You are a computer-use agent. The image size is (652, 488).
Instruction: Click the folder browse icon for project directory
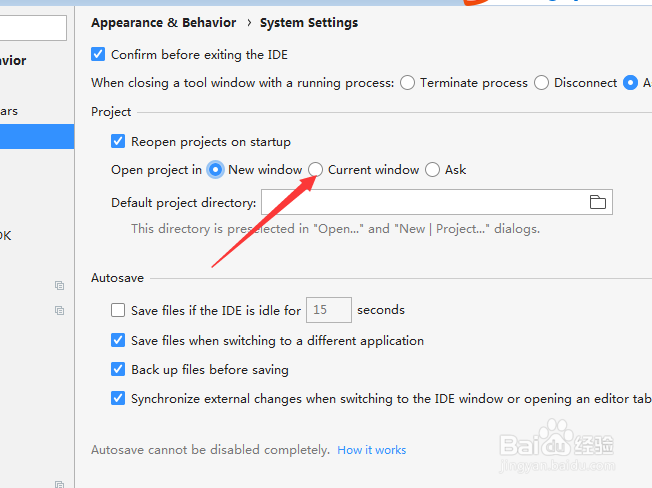pyautogui.click(x=598, y=203)
